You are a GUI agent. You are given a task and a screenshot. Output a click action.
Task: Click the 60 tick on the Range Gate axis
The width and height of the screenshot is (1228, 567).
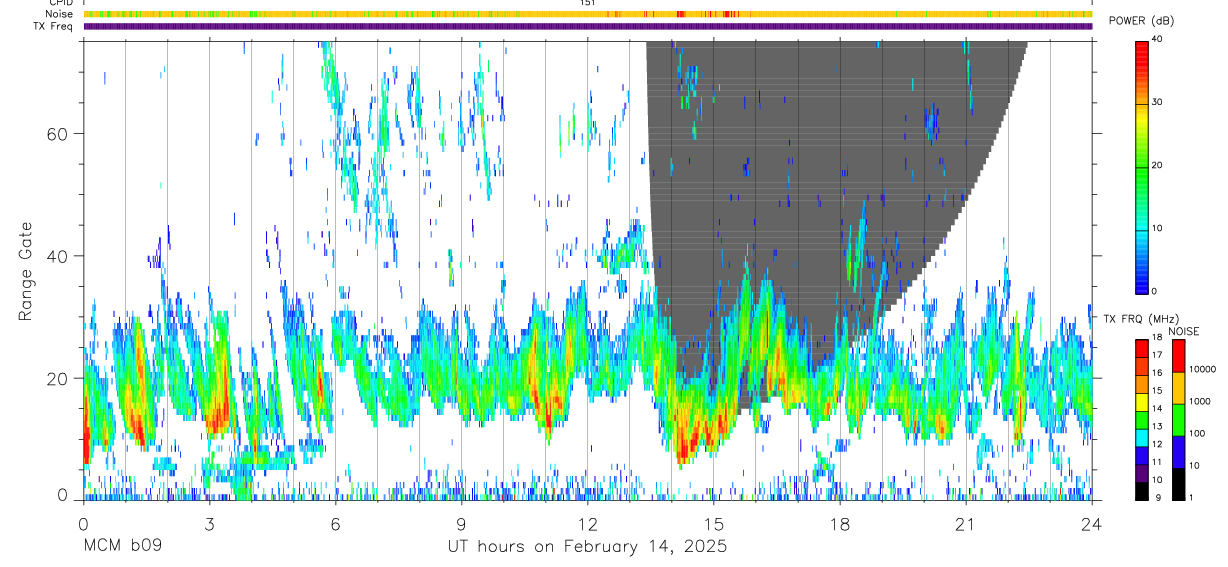tap(58, 133)
